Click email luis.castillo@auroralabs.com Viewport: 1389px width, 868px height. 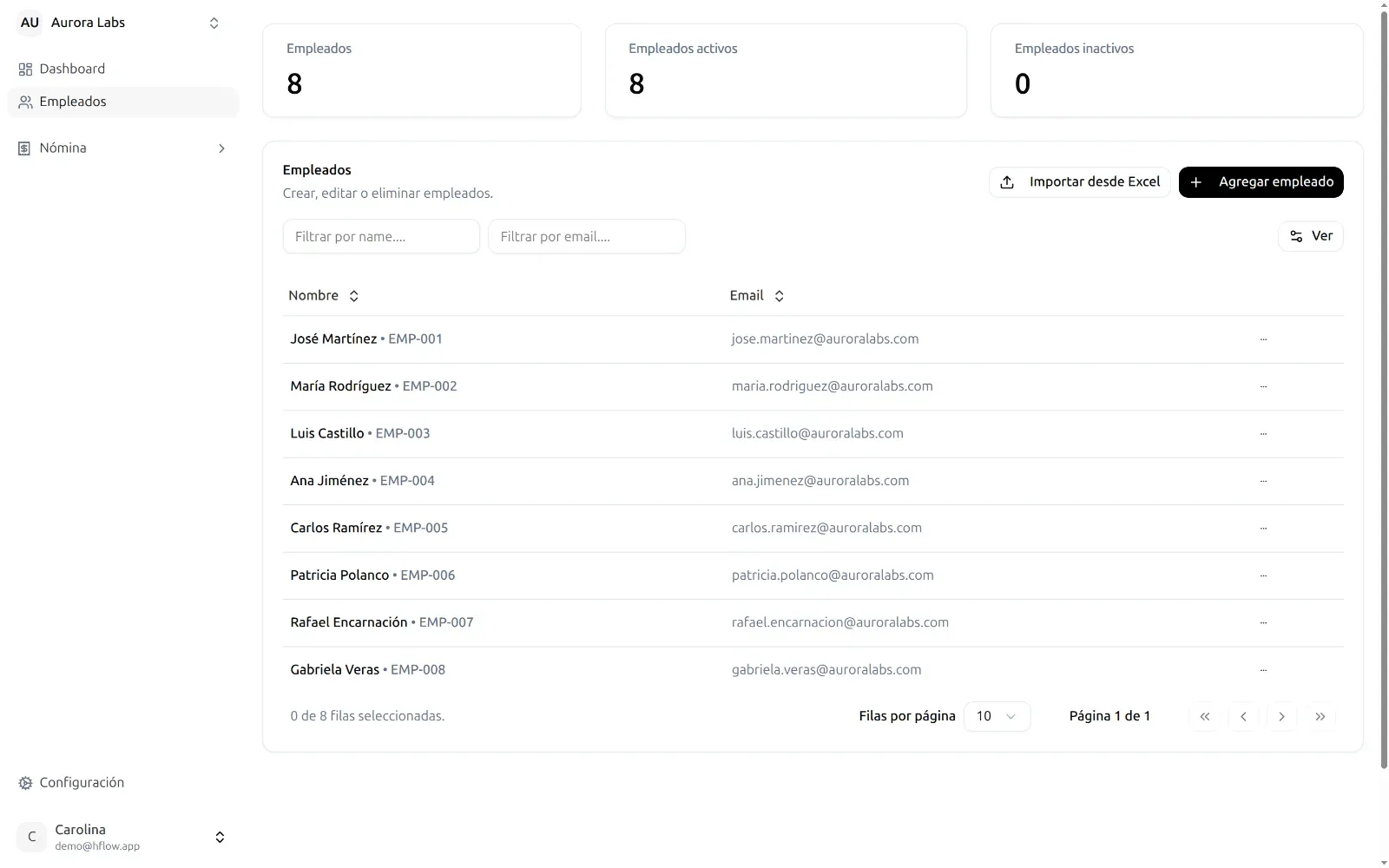[x=817, y=434]
